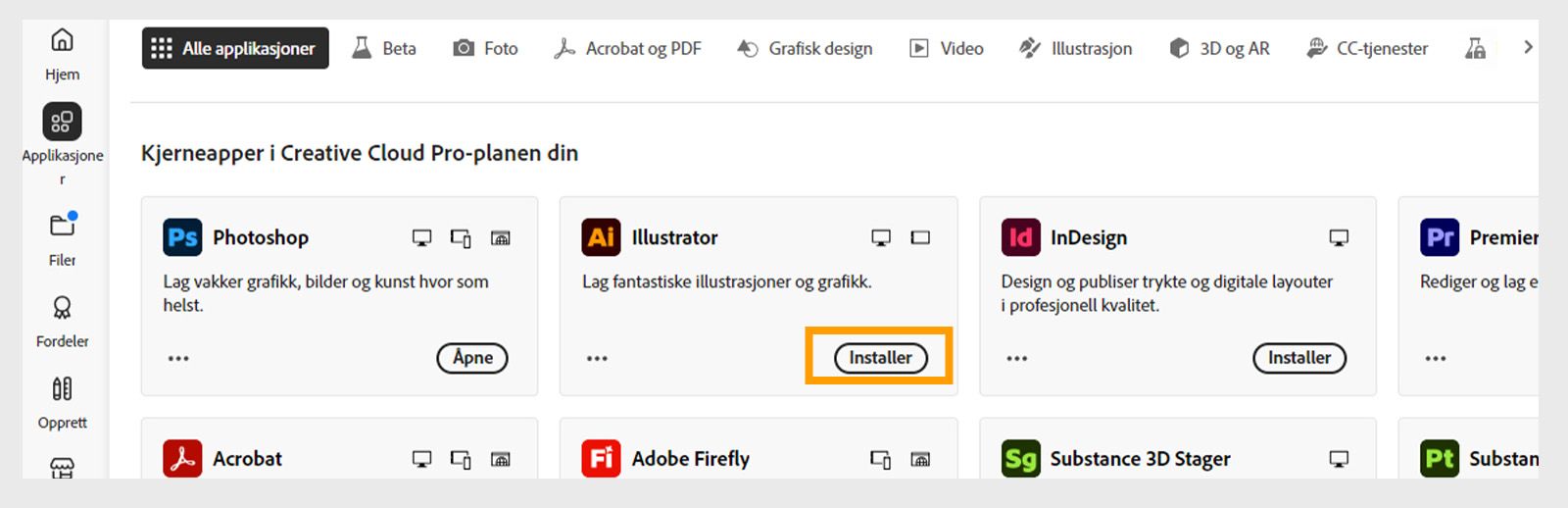Click Photoshop mobile platform icon
The width and height of the screenshot is (1568, 508).
click(461, 237)
